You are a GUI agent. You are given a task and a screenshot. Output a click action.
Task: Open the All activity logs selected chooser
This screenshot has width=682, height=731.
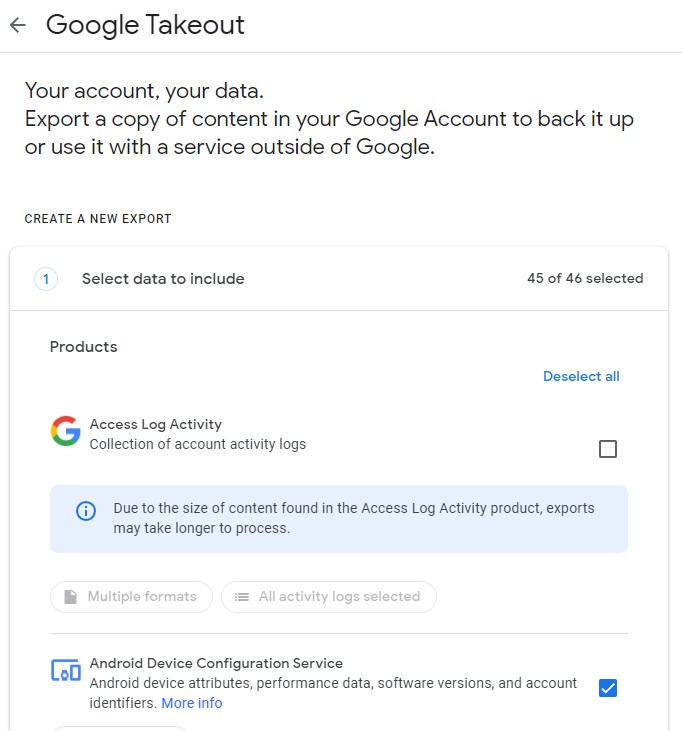click(x=329, y=597)
